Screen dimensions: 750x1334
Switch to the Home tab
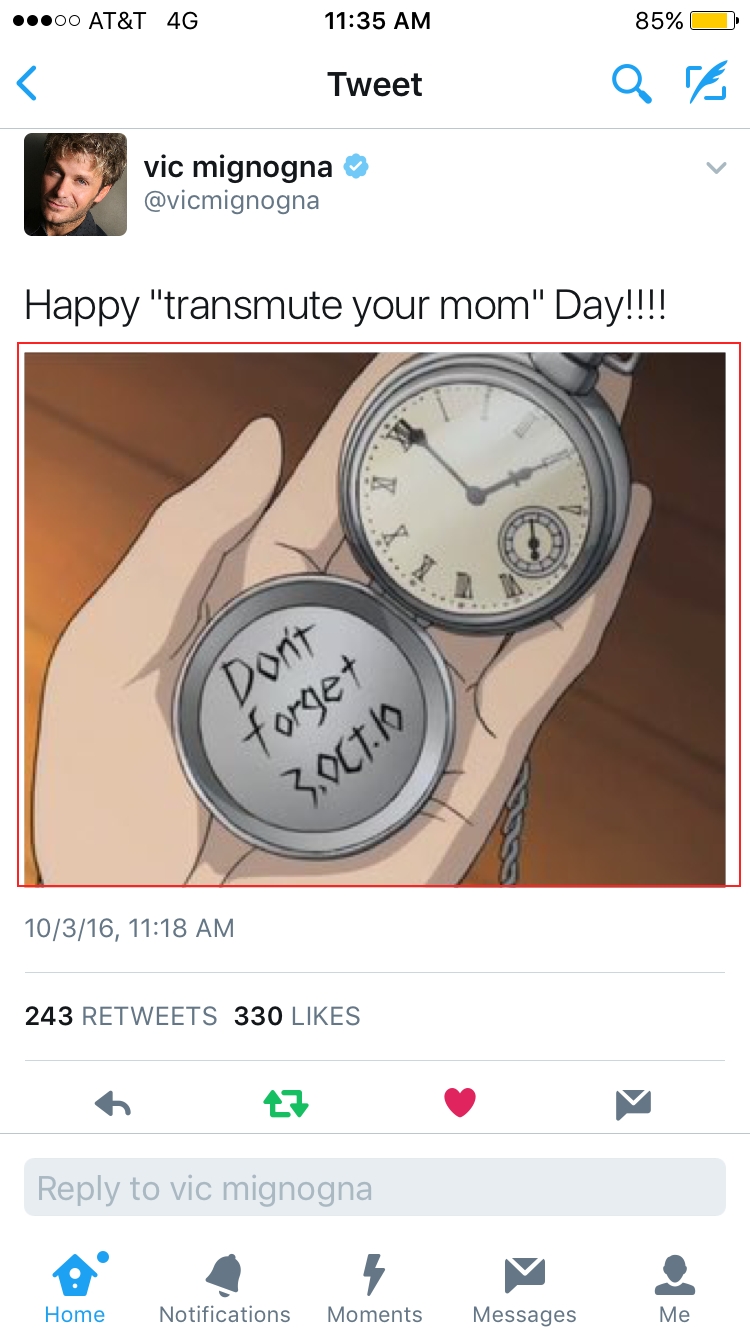[75, 1288]
